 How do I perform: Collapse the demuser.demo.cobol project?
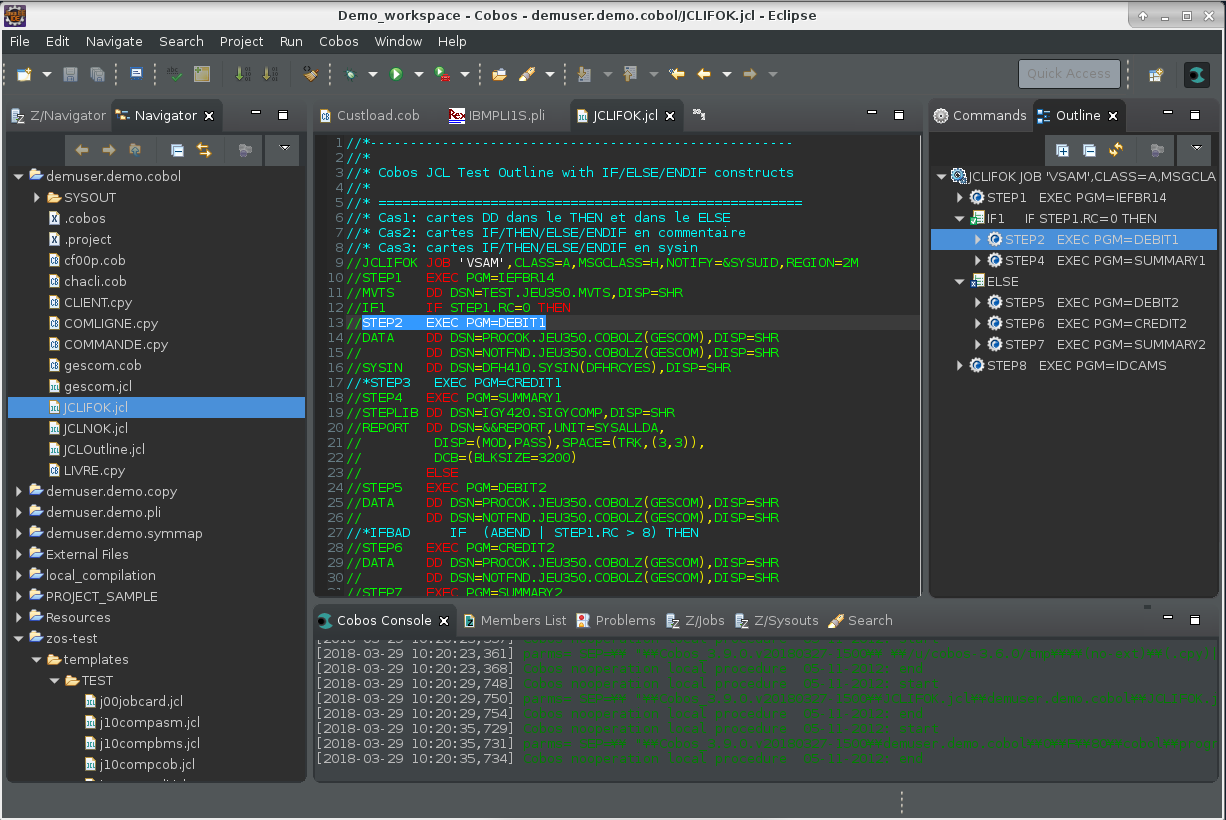tap(19, 176)
